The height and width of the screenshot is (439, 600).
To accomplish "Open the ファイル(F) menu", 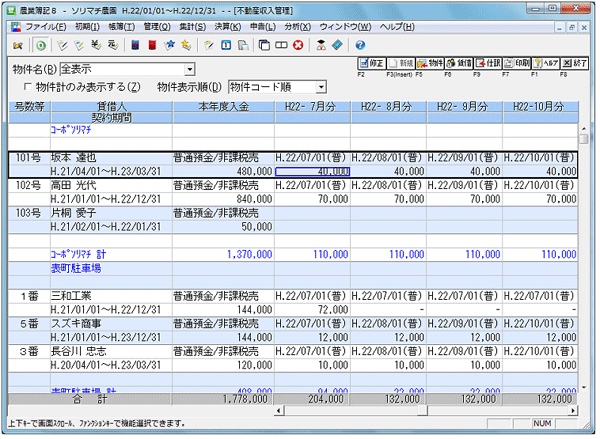I will tap(46, 24).
